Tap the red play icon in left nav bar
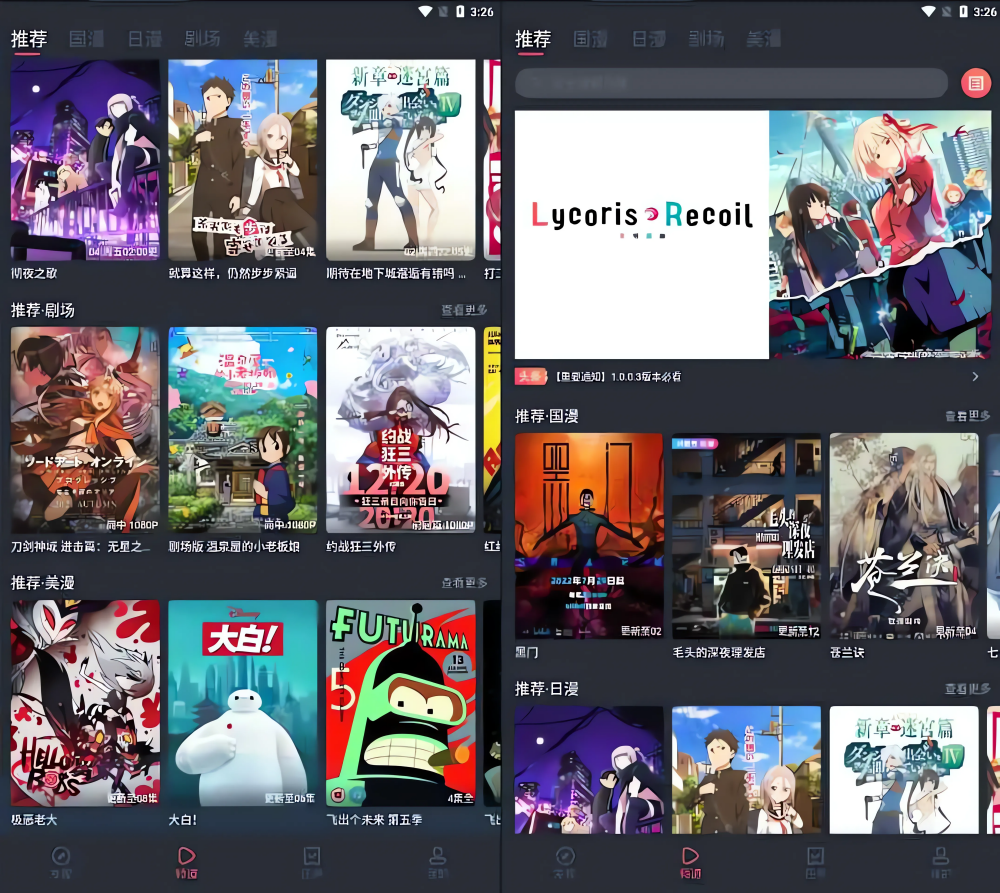This screenshot has width=1000, height=893. coord(186,856)
